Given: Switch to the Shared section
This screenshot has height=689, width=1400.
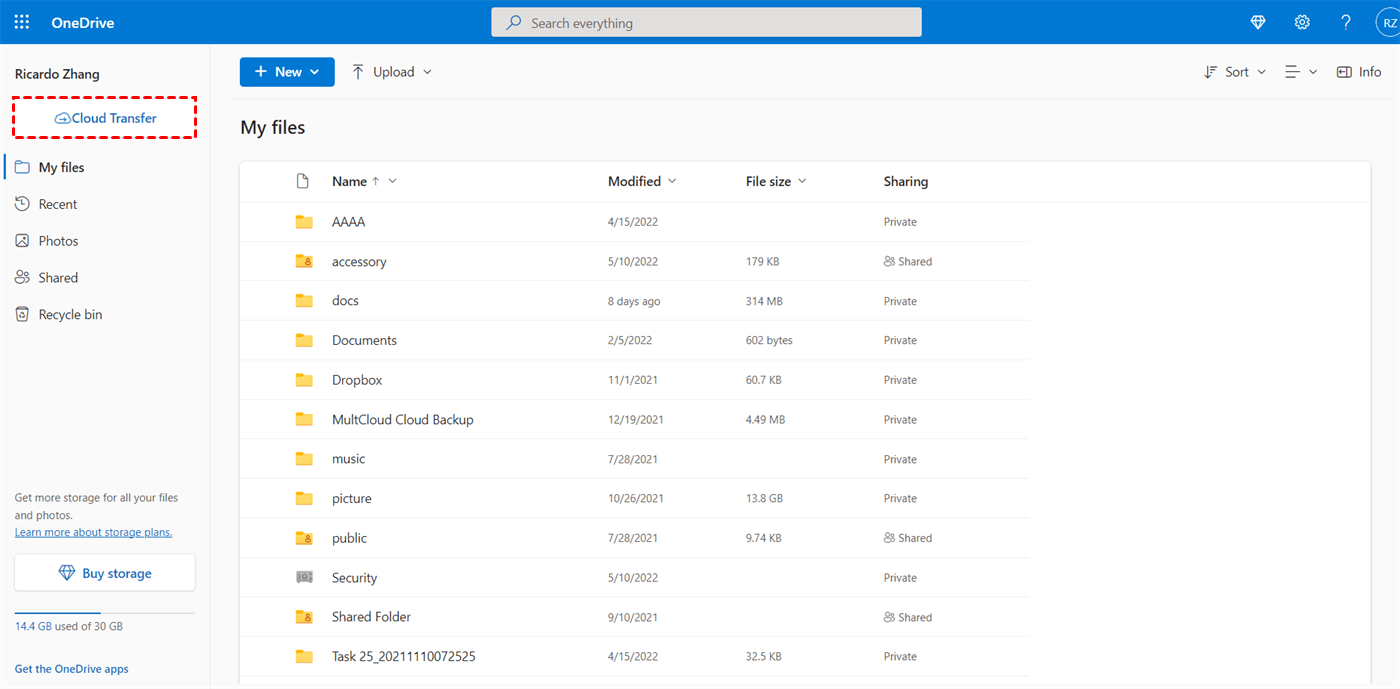Looking at the screenshot, I should tap(58, 277).
